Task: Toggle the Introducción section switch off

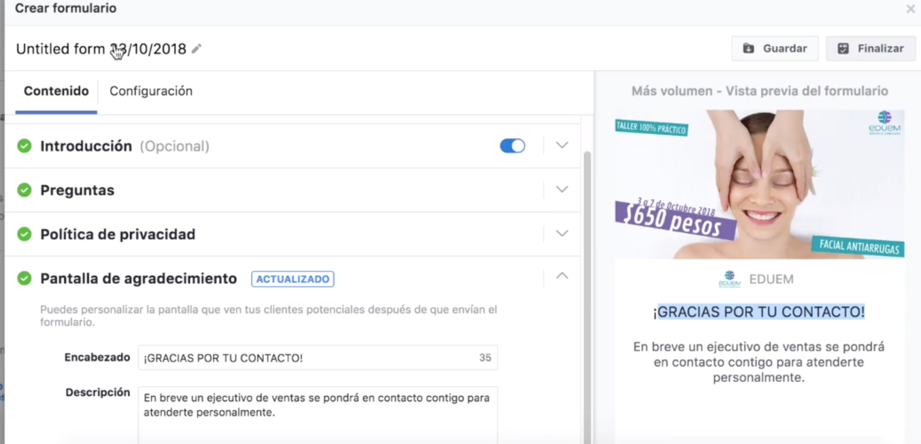Action: click(512, 146)
